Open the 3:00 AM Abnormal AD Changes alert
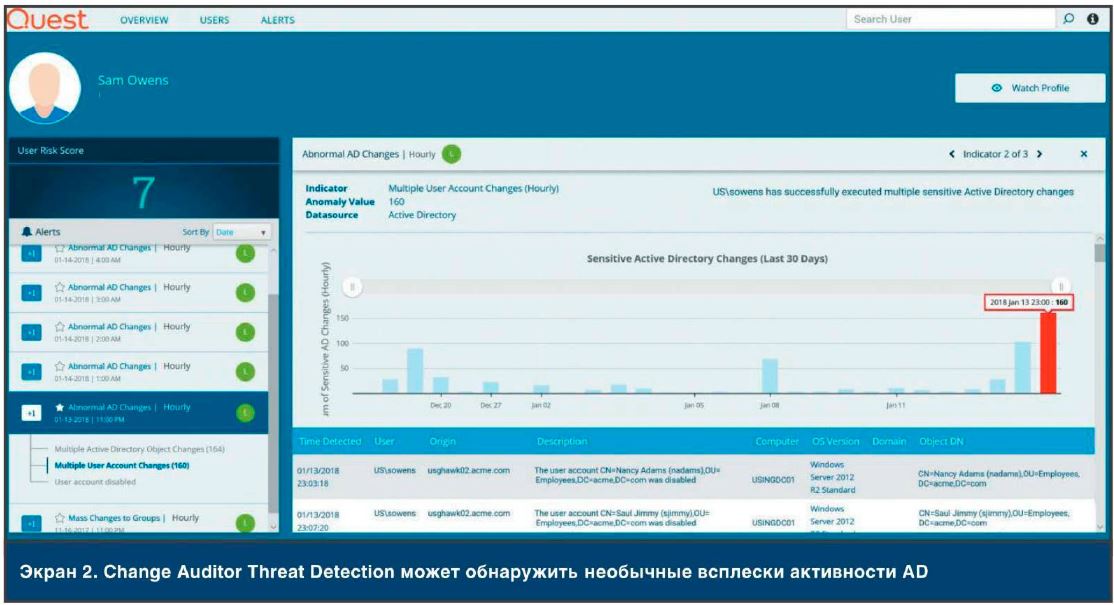 (139, 293)
